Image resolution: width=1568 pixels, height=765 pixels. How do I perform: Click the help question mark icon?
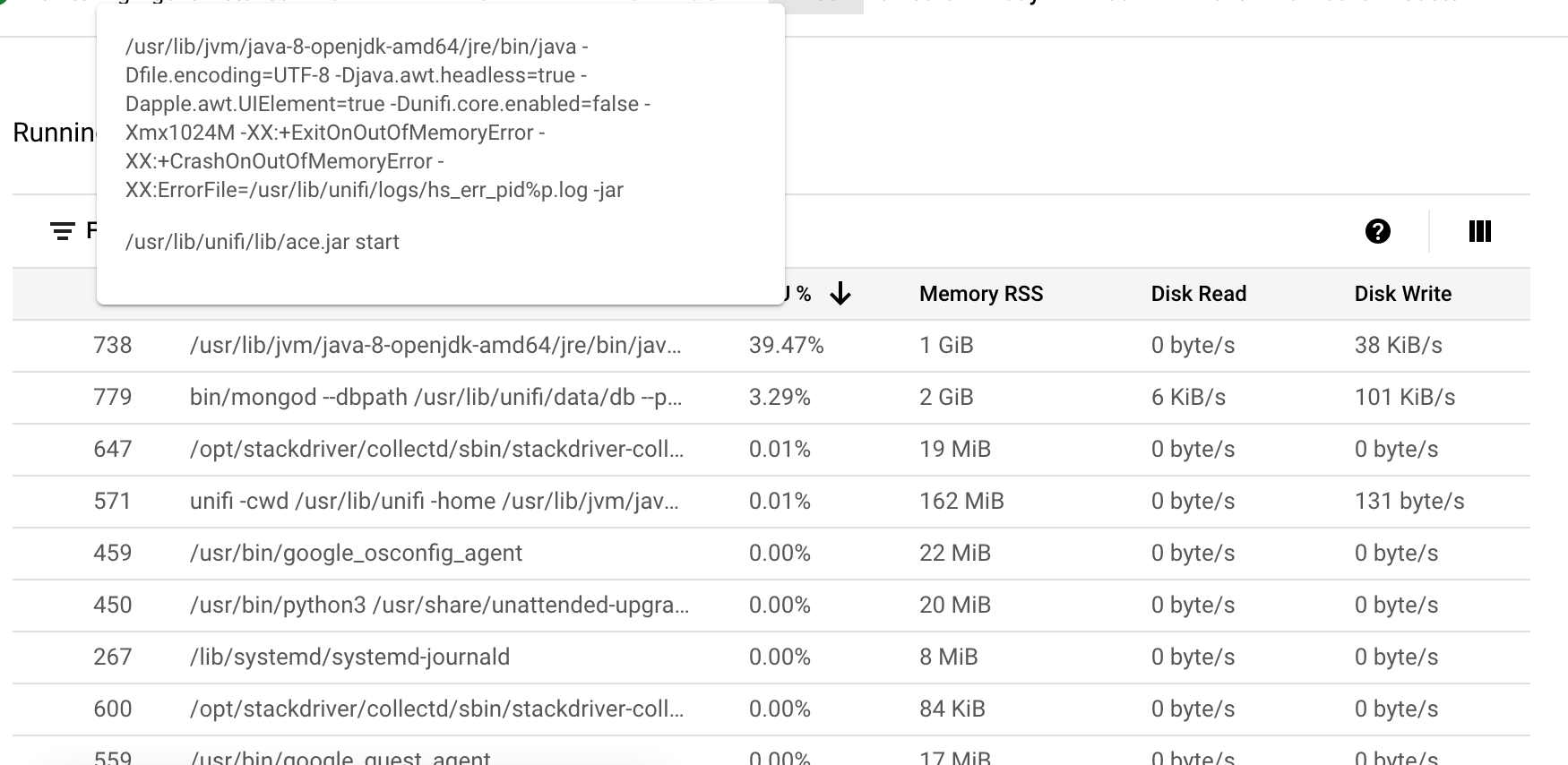click(x=1377, y=232)
